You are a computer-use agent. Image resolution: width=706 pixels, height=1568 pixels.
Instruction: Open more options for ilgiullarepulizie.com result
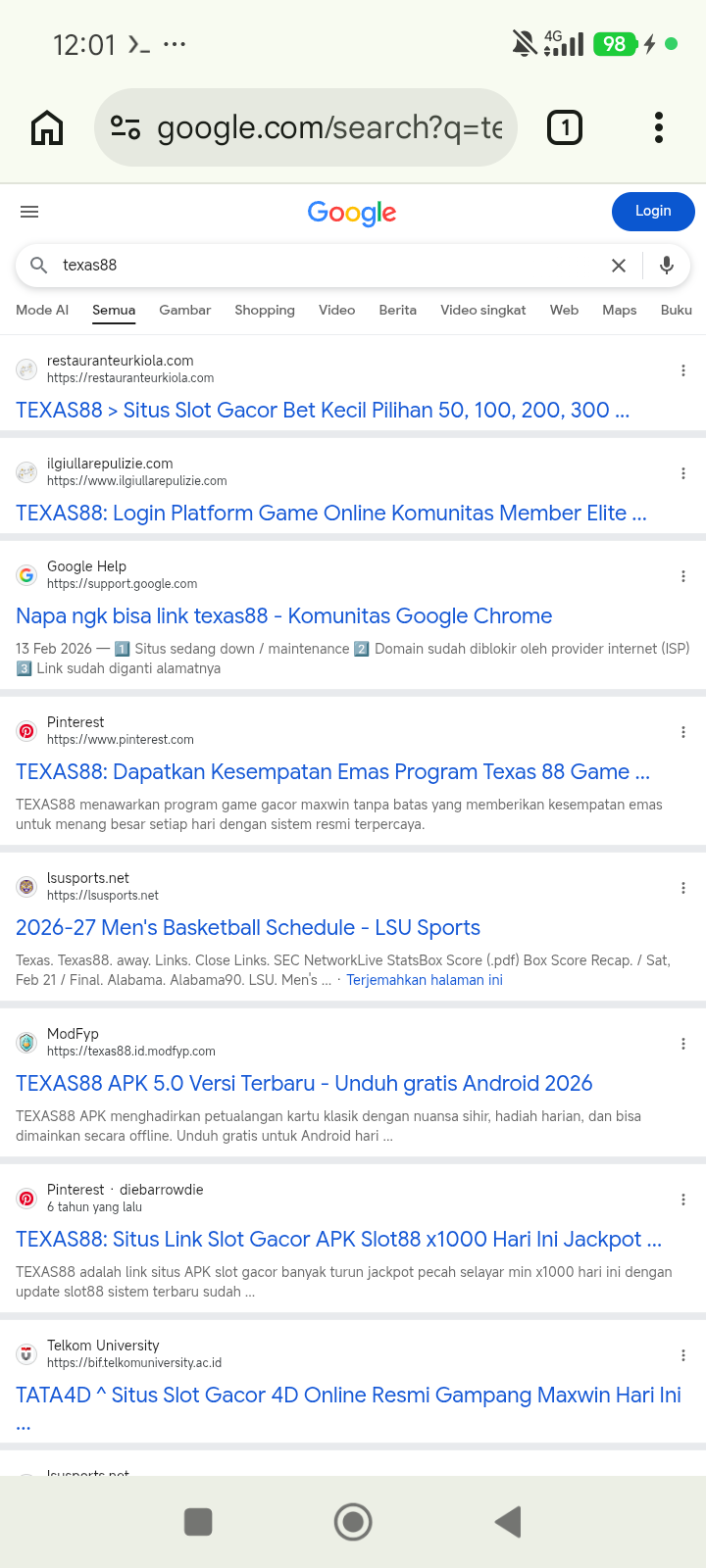683,473
